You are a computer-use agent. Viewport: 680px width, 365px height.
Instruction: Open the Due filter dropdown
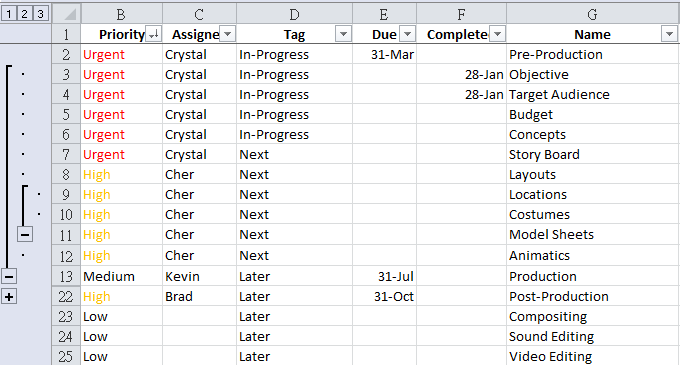pos(407,34)
